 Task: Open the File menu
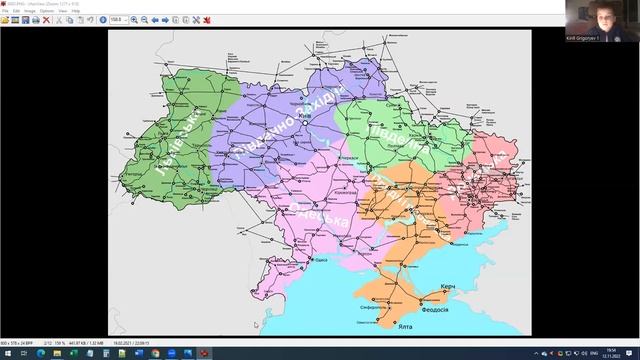5,11
